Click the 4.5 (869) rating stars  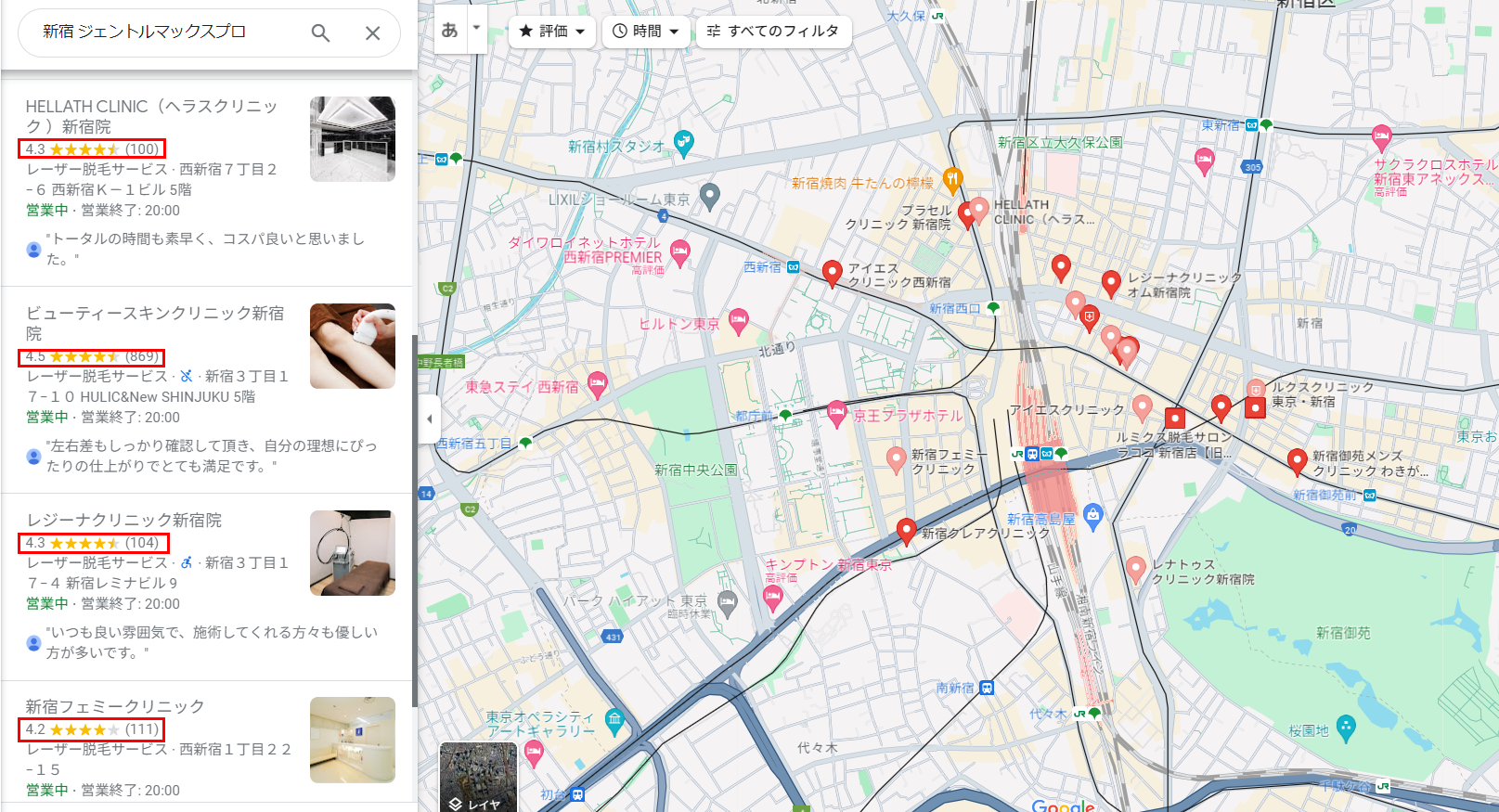[84, 356]
